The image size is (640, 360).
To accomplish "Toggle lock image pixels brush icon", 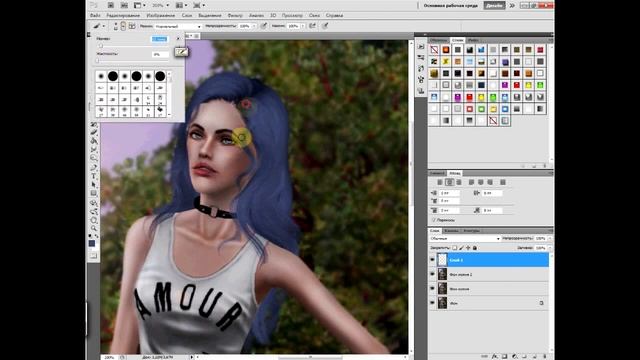I will [x=461, y=248].
